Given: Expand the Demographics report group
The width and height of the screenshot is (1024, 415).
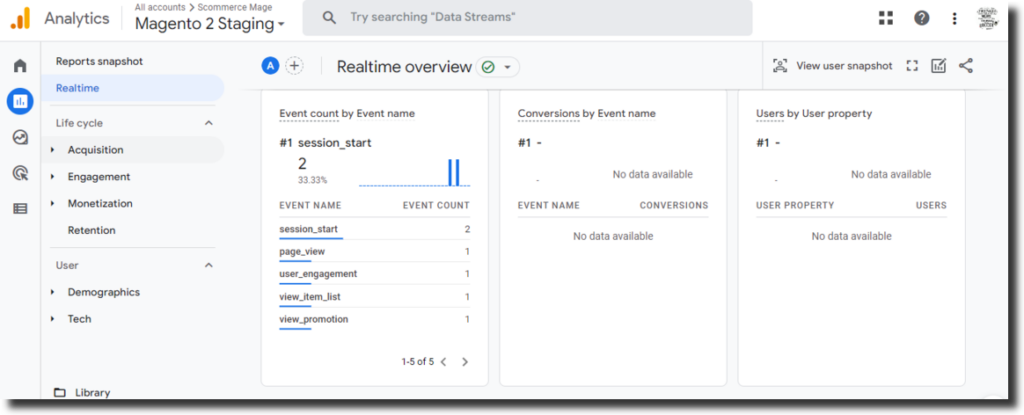Looking at the screenshot, I should tap(103, 292).
